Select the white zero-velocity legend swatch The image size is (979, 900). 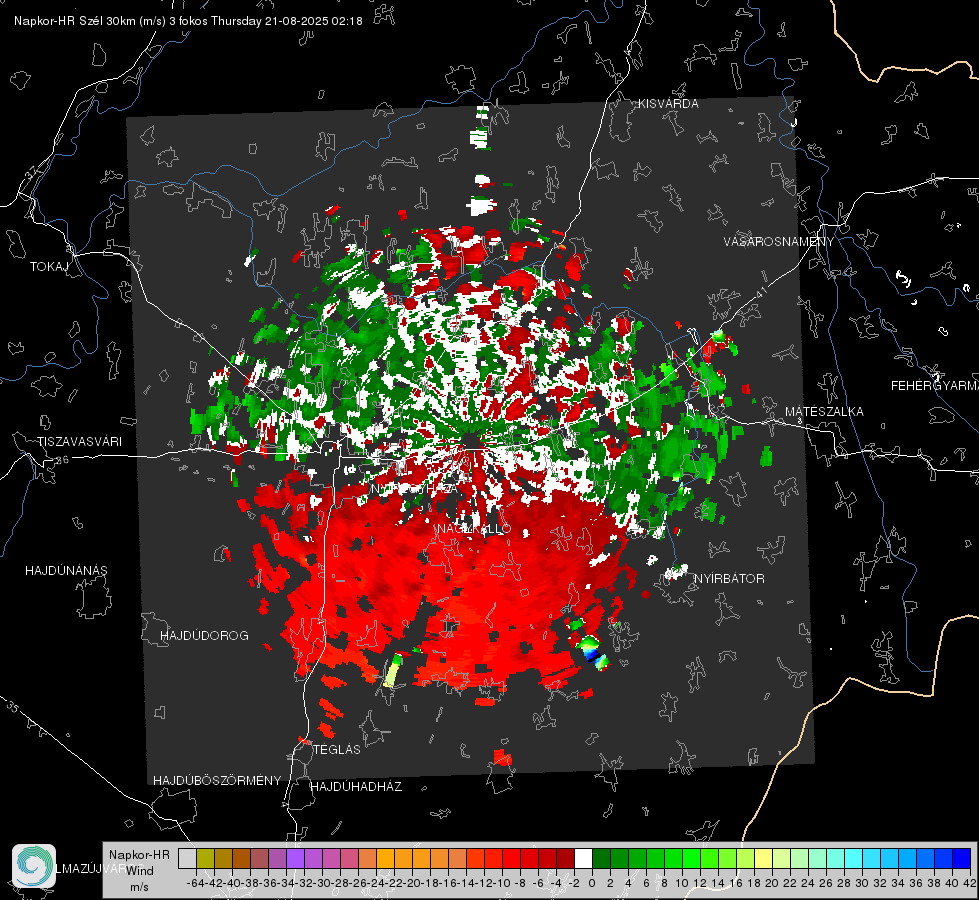[583, 859]
